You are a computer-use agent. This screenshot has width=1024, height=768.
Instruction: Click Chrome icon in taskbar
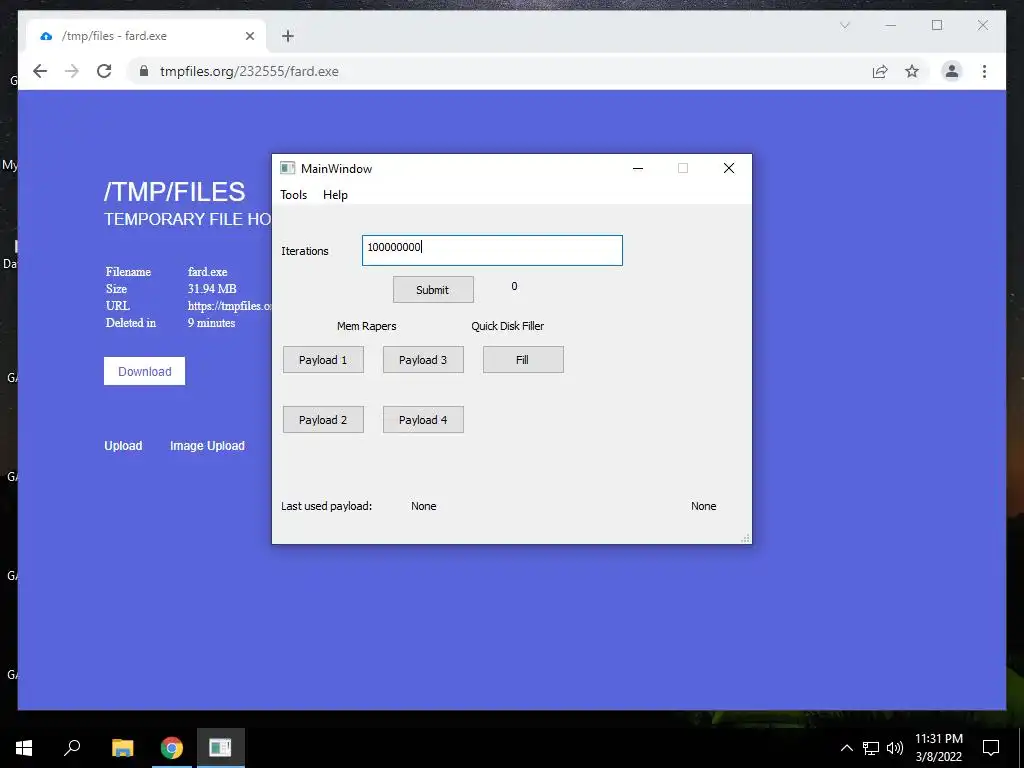click(172, 748)
